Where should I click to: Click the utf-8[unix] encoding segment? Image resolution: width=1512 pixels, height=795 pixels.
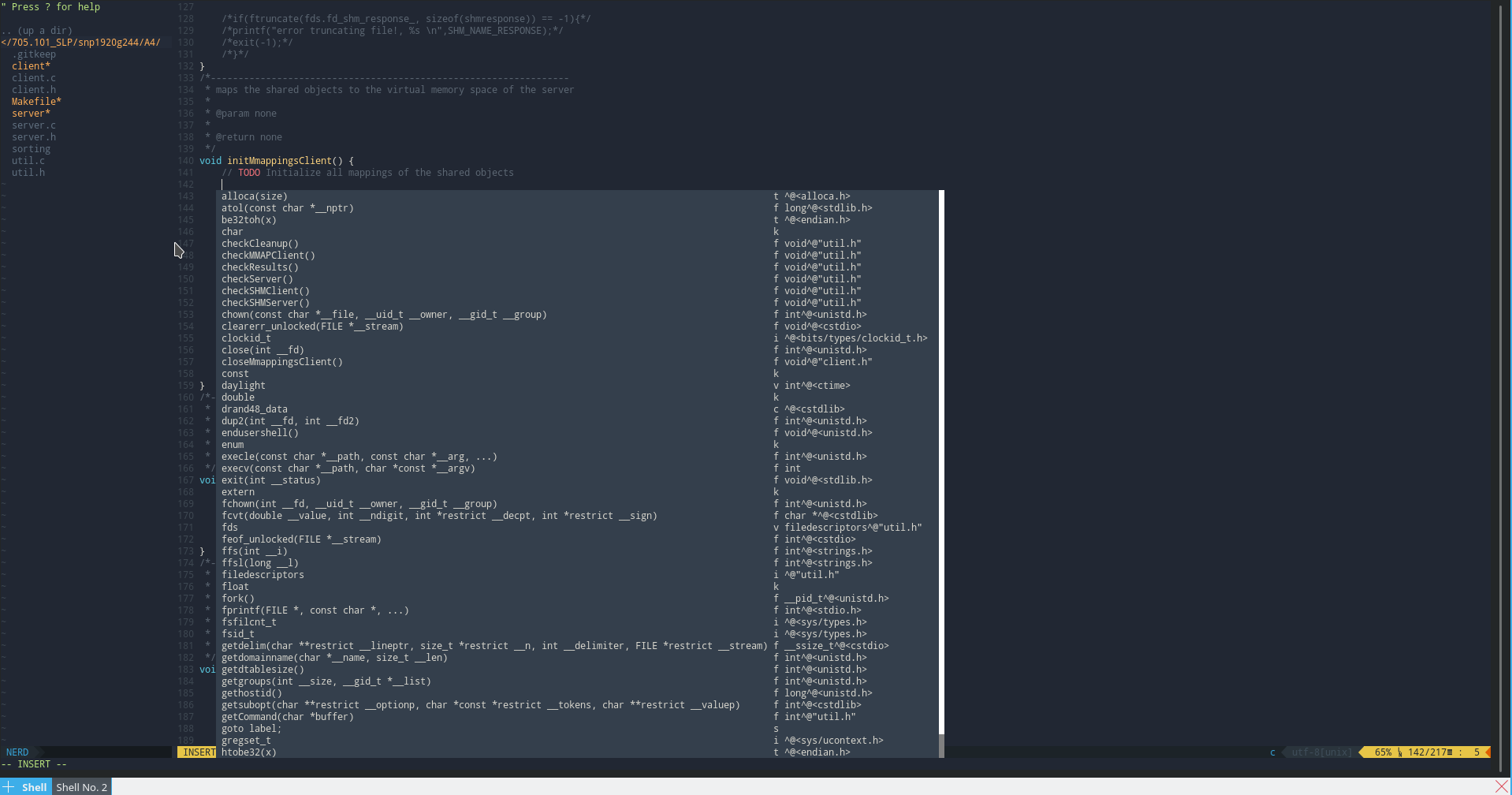1320,752
